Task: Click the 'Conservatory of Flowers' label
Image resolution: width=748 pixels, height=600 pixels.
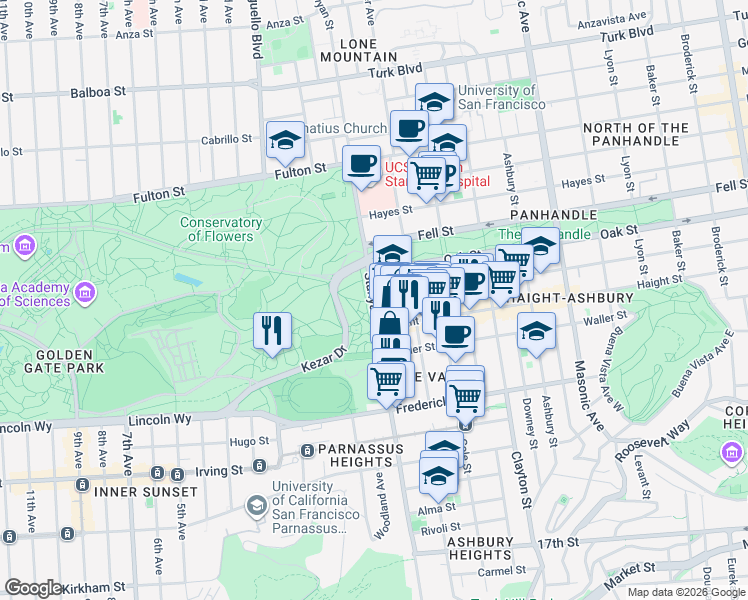Action: 221,229
